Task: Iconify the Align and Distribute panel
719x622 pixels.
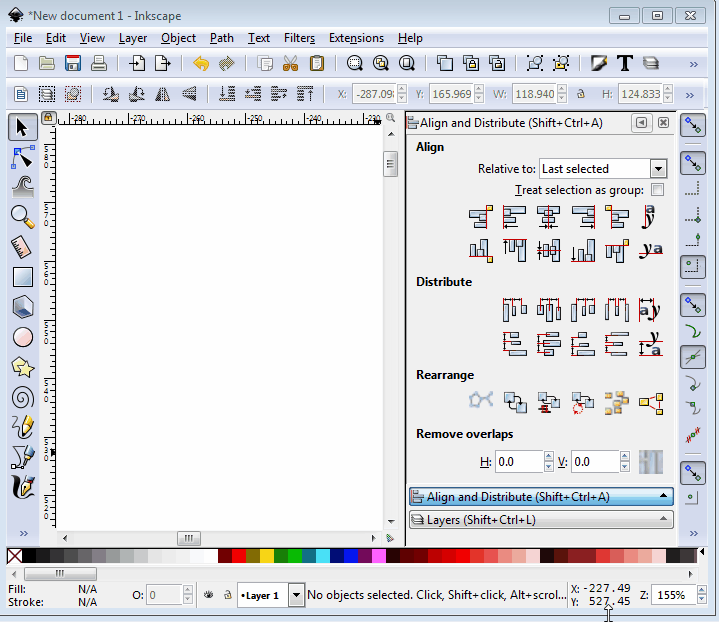Action: pyautogui.click(x=642, y=122)
